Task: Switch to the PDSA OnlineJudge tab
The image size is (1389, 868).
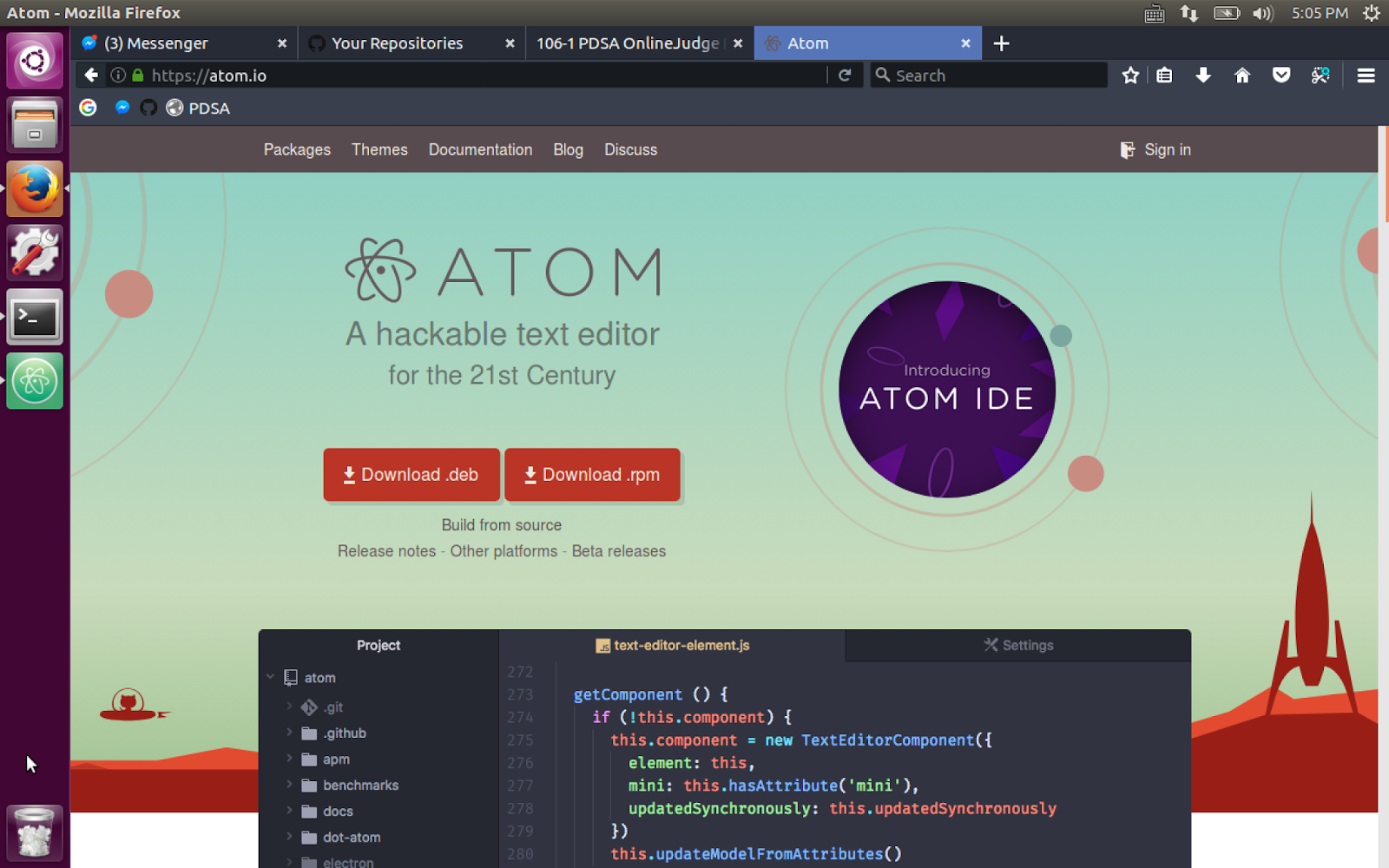Action: pyautogui.click(x=639, y=43)
